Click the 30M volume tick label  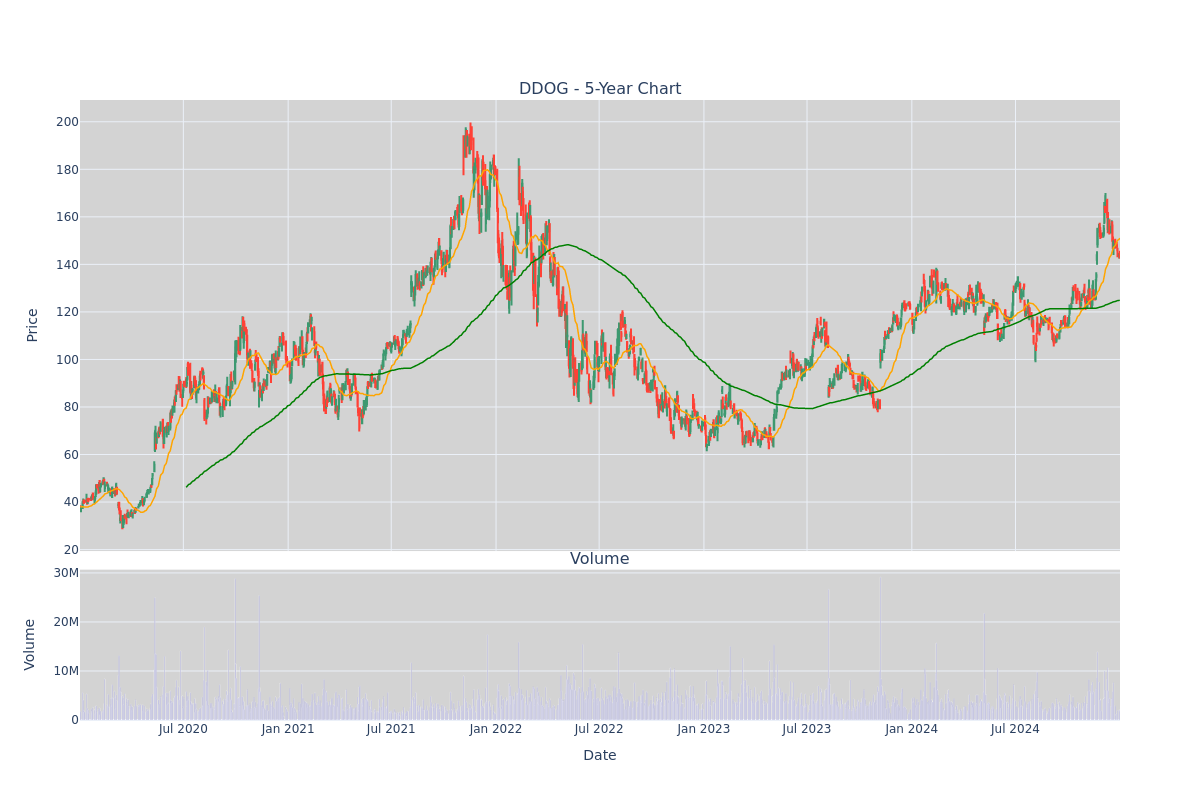click(66, 573)
